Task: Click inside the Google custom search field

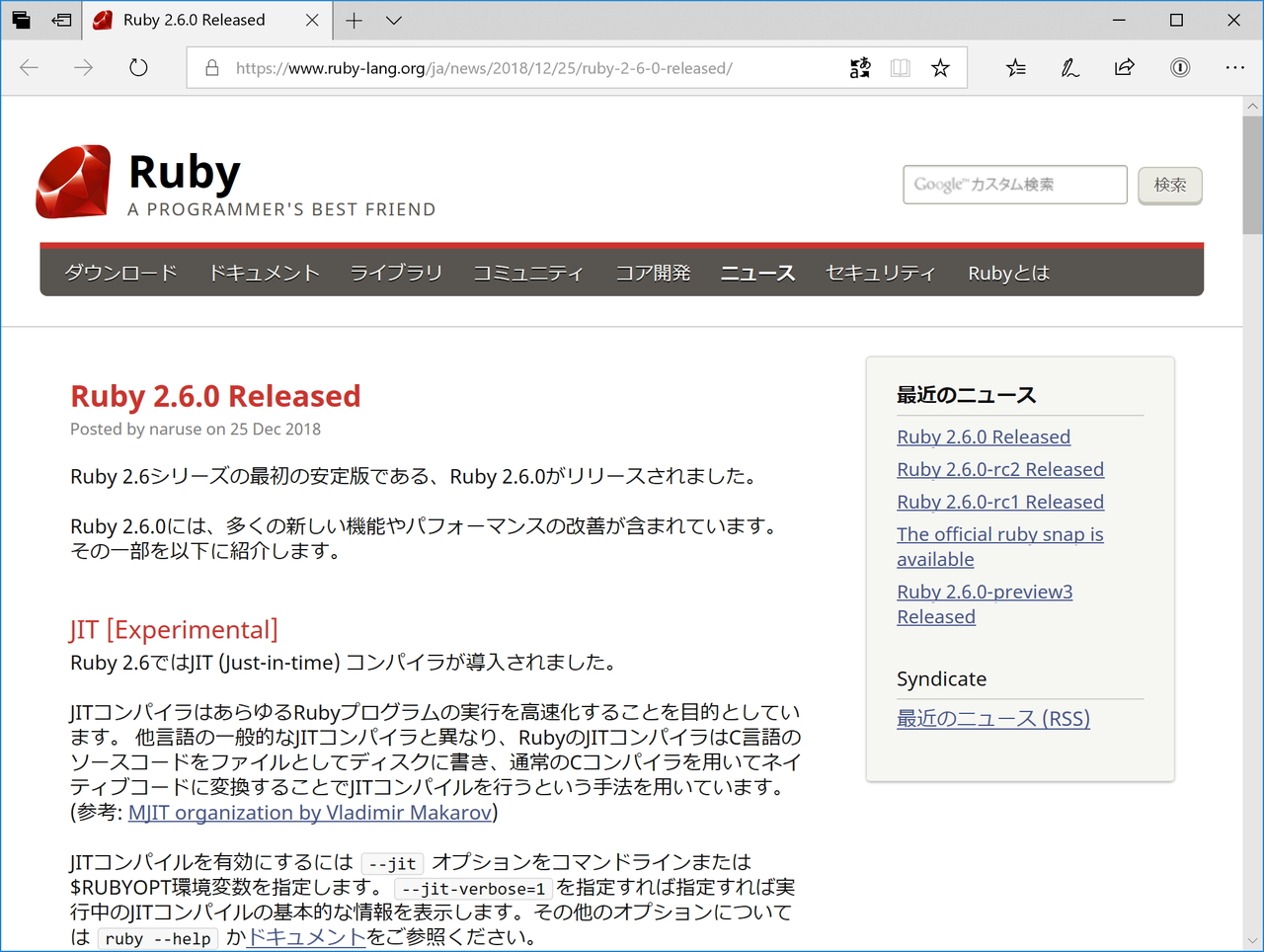Action: coord(1014,185)
